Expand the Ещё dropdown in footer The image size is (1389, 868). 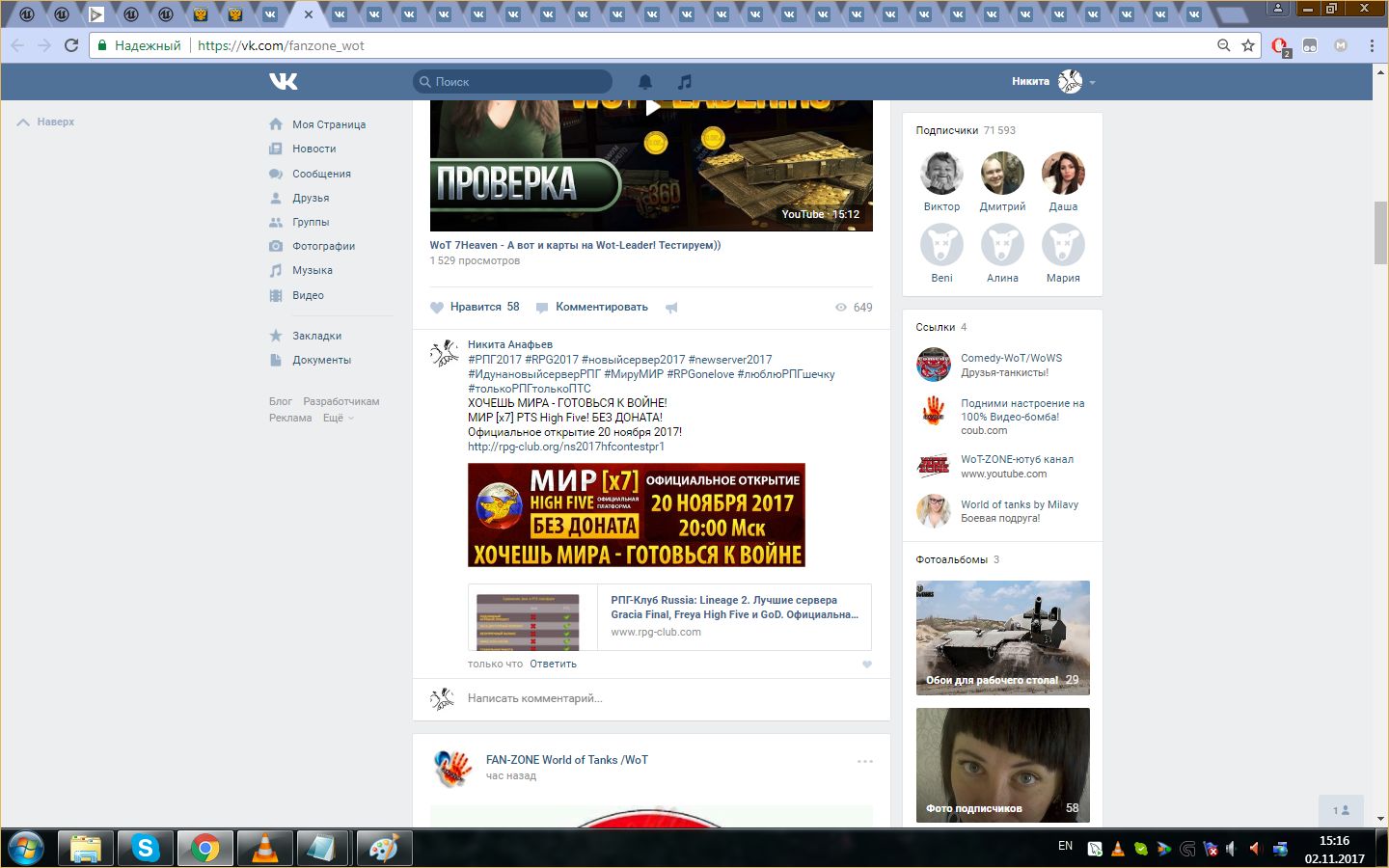click(338, 418)
